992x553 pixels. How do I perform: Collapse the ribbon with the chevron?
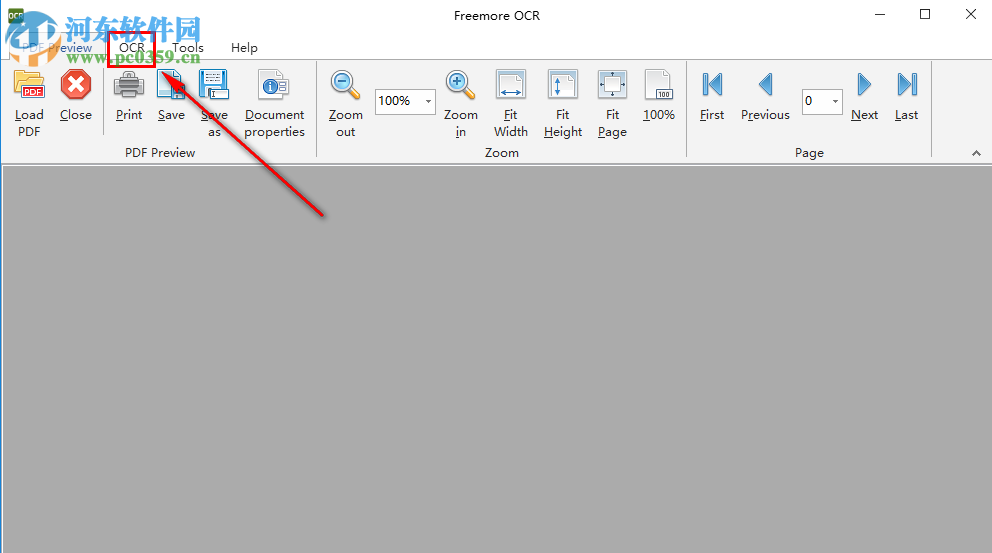pos(976,153)
